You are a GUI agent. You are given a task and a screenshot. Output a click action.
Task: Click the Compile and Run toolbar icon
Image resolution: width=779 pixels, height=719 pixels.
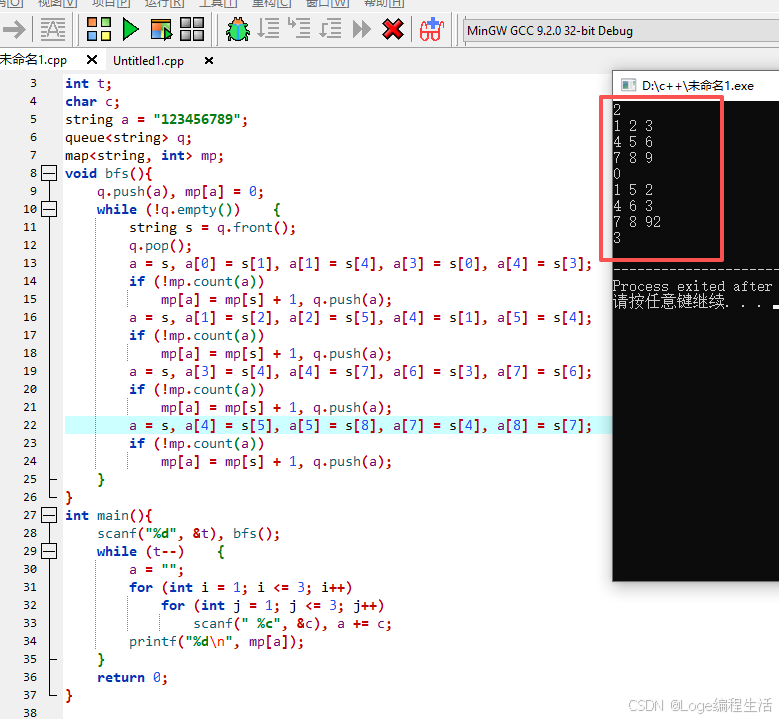pos(161,29)
